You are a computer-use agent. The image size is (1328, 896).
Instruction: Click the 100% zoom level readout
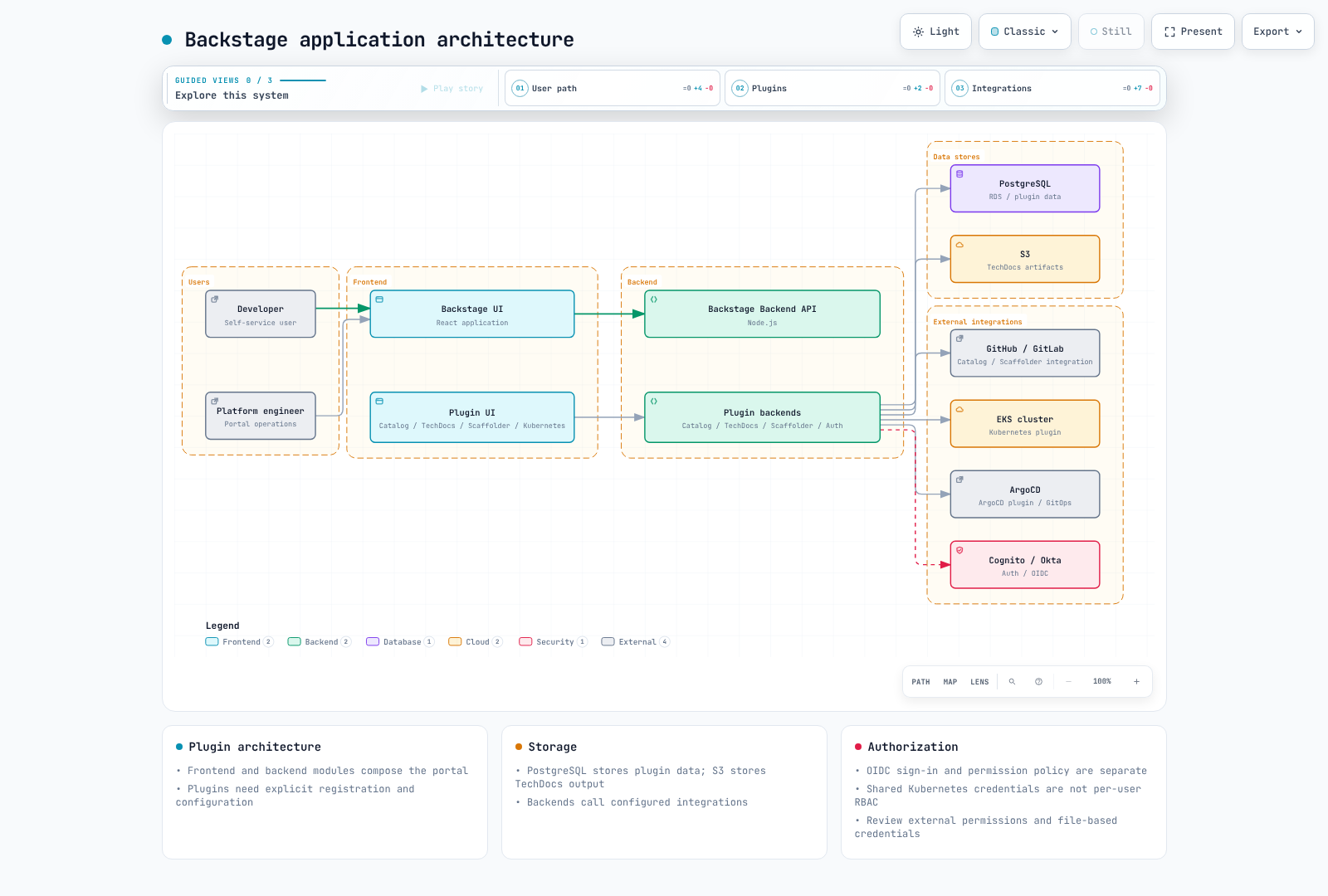point(1102,682)
